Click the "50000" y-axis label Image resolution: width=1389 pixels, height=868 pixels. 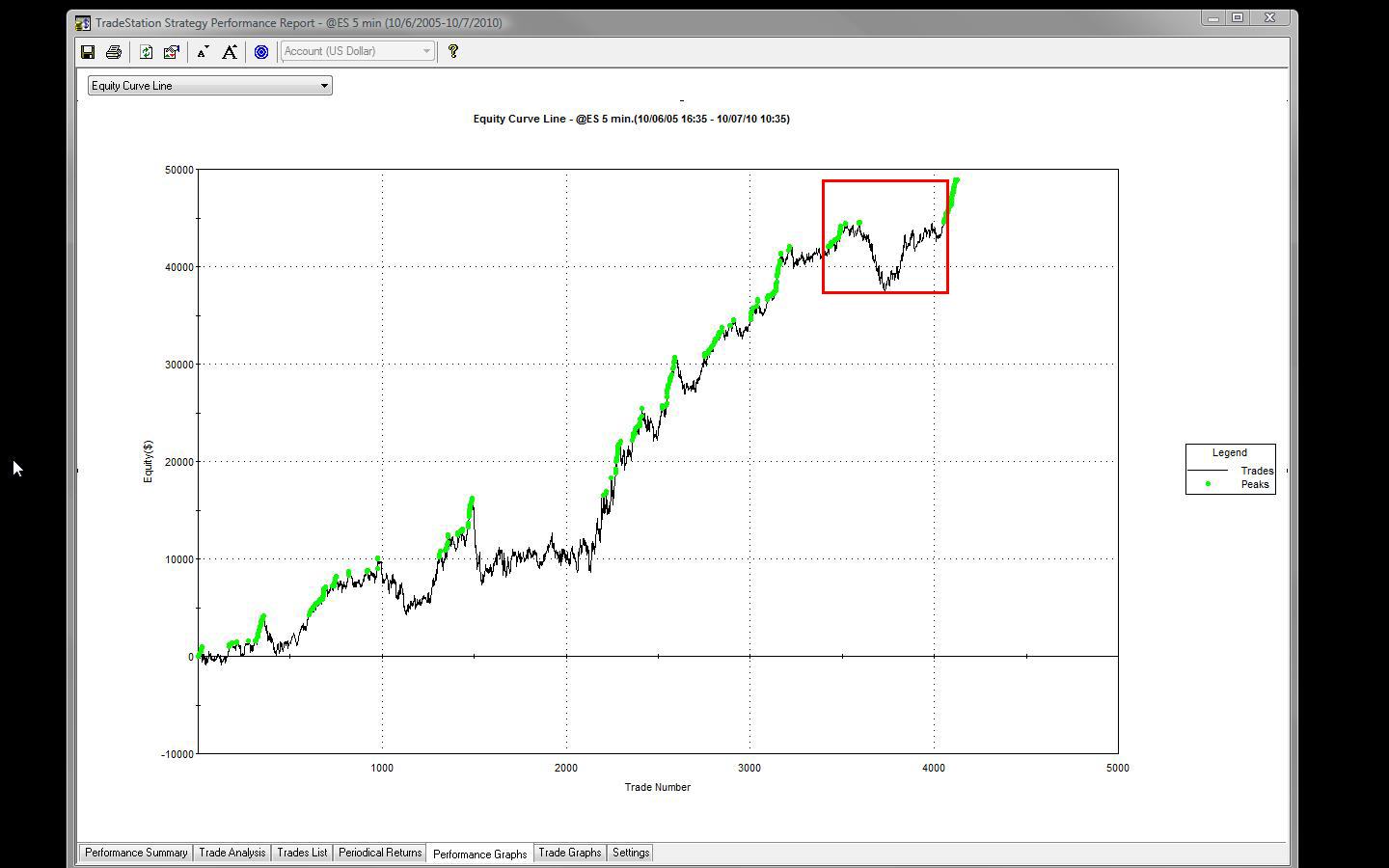pos(179,170)
